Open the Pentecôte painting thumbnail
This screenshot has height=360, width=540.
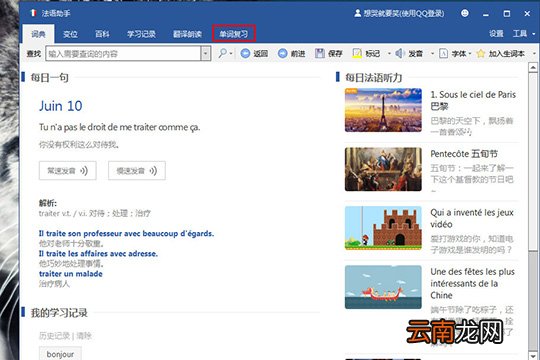point(383,169)
